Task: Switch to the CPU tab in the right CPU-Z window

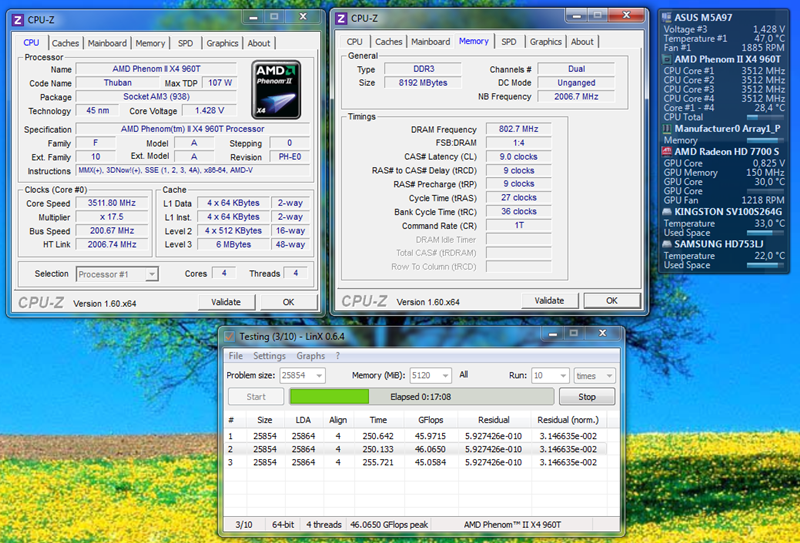Action: [x=355, y=42]
